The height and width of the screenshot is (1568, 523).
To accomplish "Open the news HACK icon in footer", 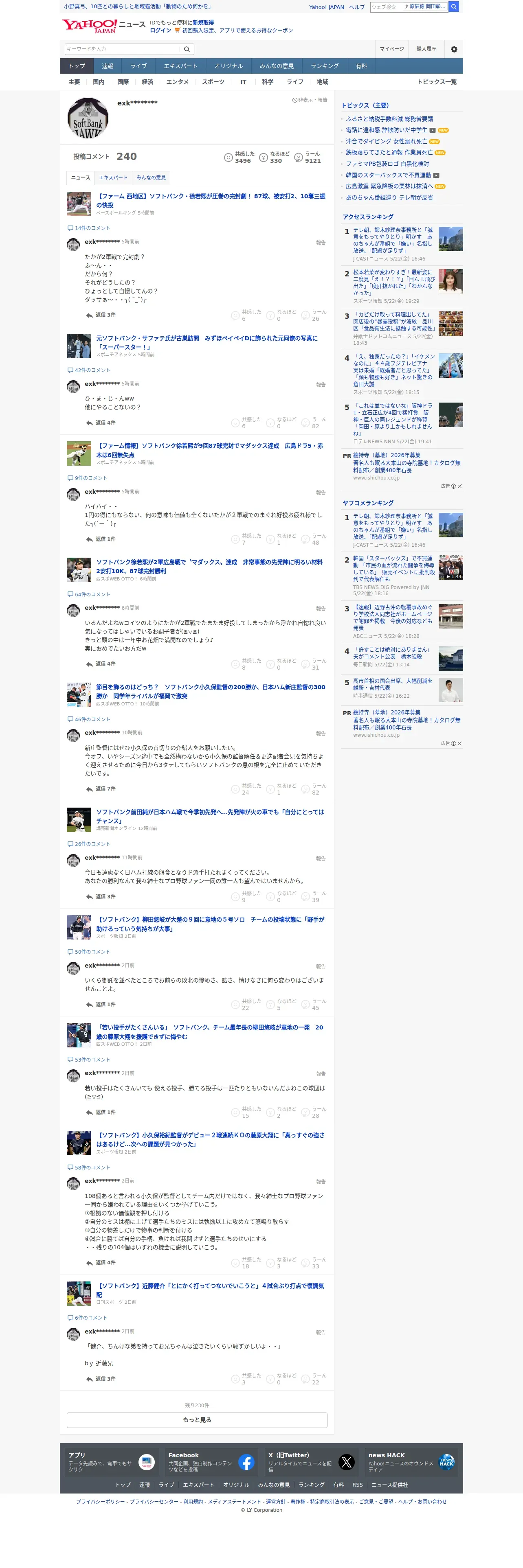I will pos(446,1462).
